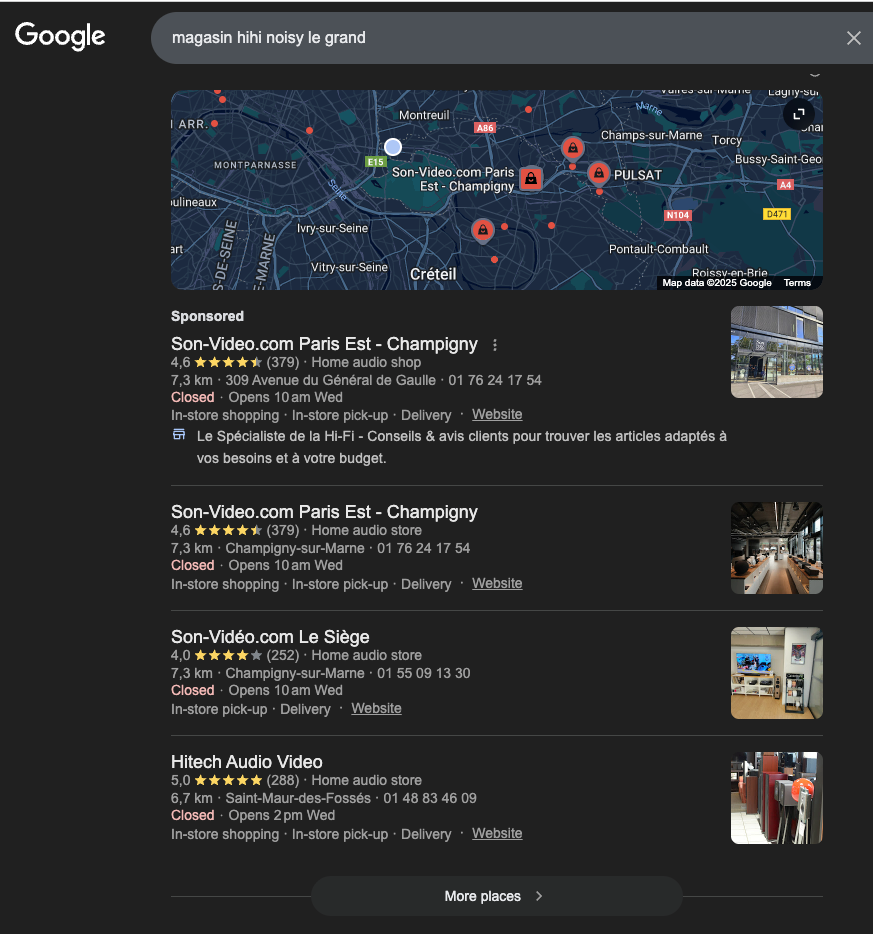Viewport: 873px width, 934px height.
Task: Open Hitech Audio Video photo thumbnail
Action: click(x=776, y=798)
